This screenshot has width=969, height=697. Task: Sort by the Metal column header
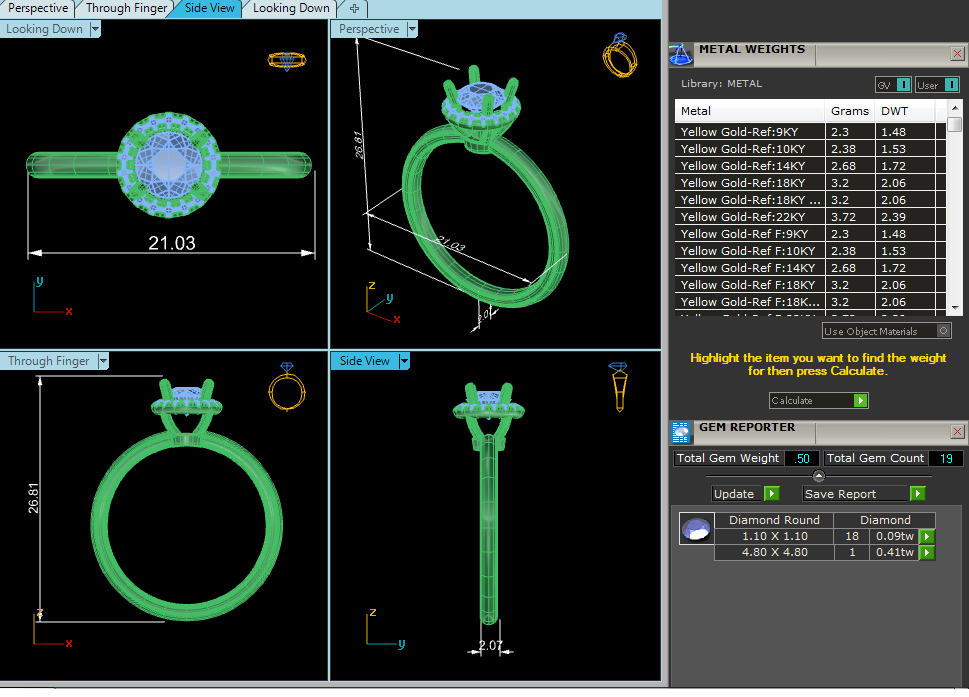pyautogui.click(x=750, y=111)
